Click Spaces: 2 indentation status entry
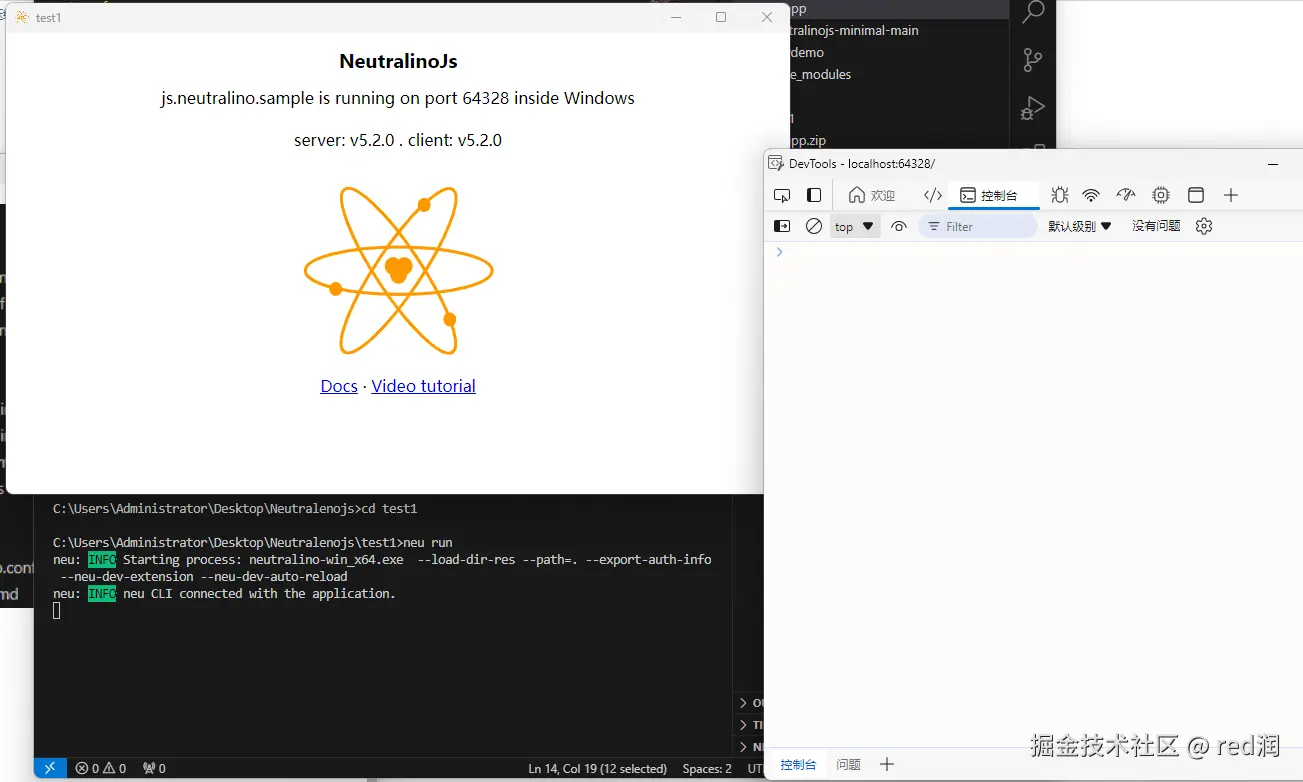Viewport: 1303px width, 782px height. point(706,768)
